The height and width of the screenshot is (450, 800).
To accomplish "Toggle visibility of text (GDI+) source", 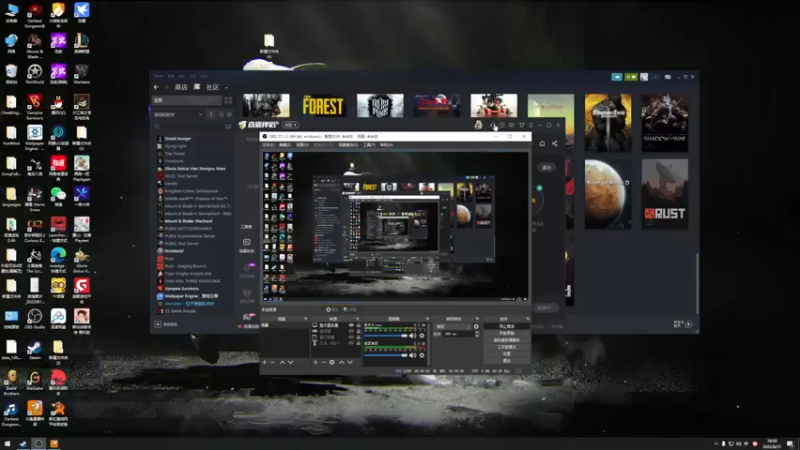I will coord(351,343).
